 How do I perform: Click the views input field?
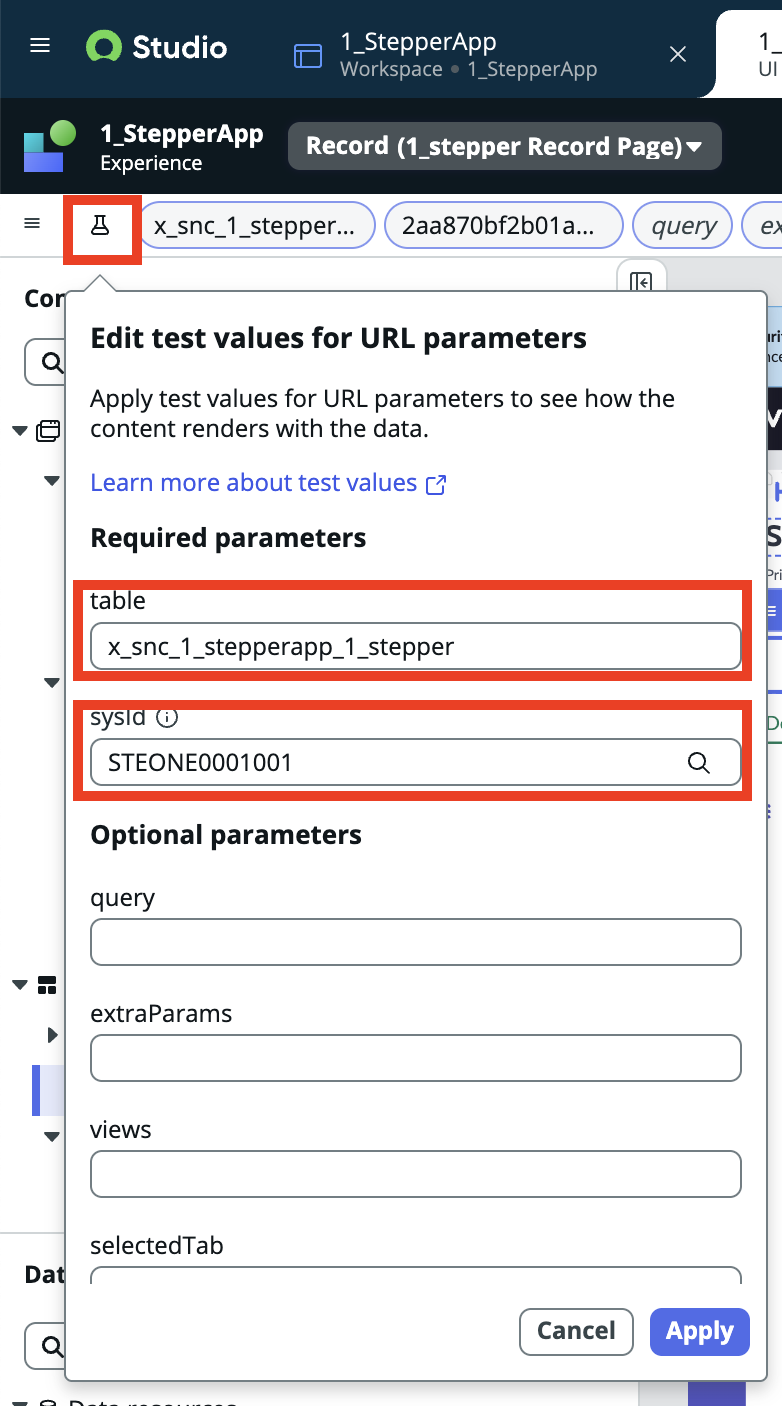[x=416, y=1174]
